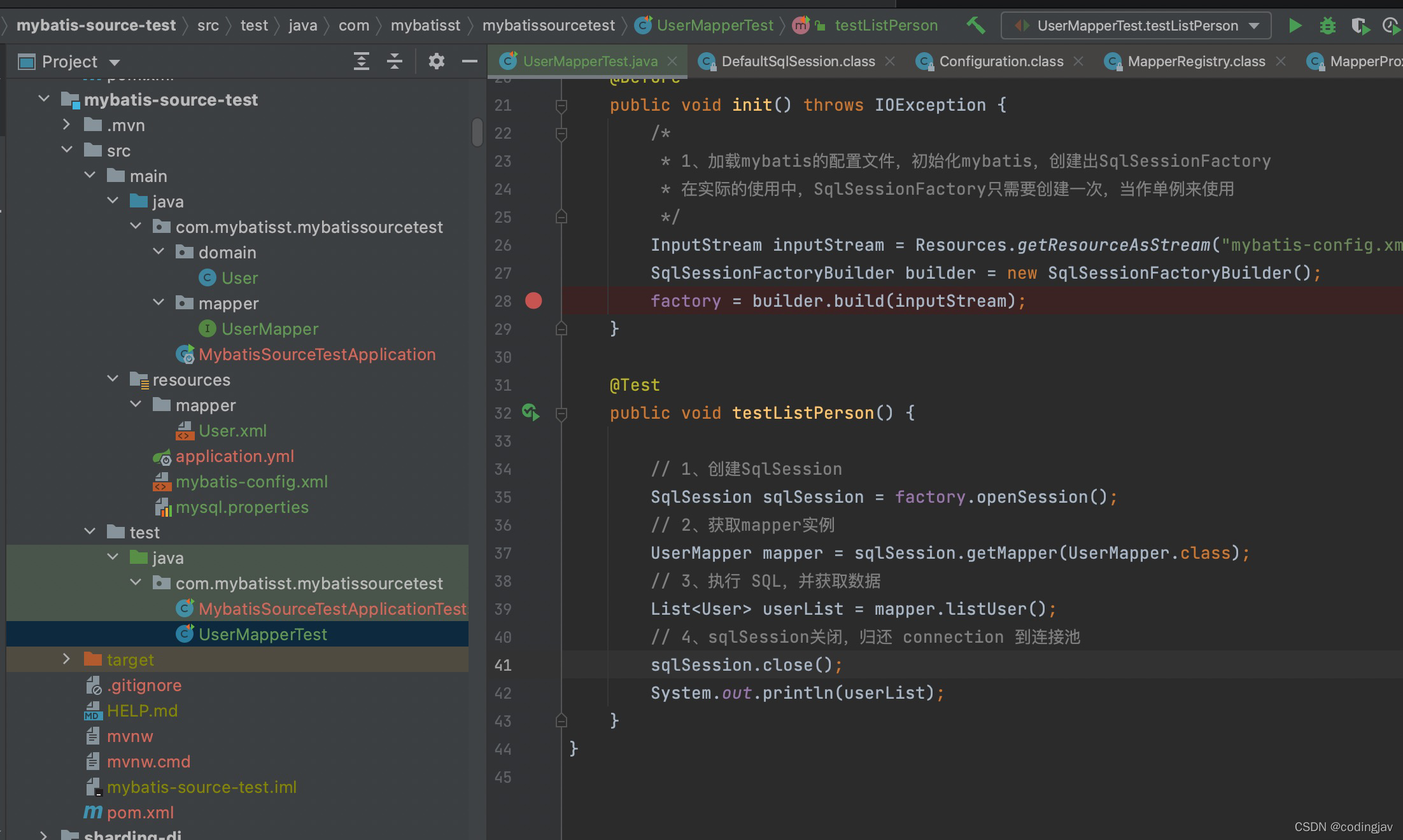The height and width of the screenshot is (840, 1403).
Task: Switch to Configuration.class tab
Action: (x=1001, y=61)
